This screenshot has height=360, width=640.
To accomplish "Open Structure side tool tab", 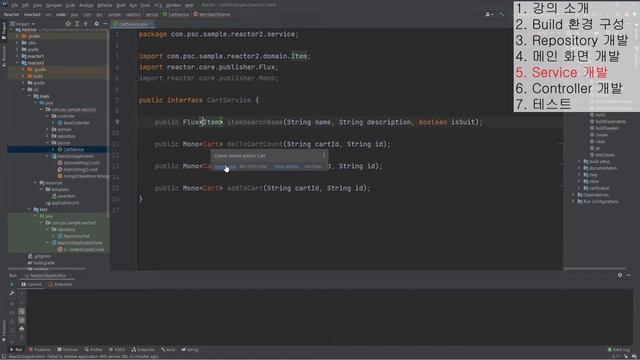I will 4,56.
